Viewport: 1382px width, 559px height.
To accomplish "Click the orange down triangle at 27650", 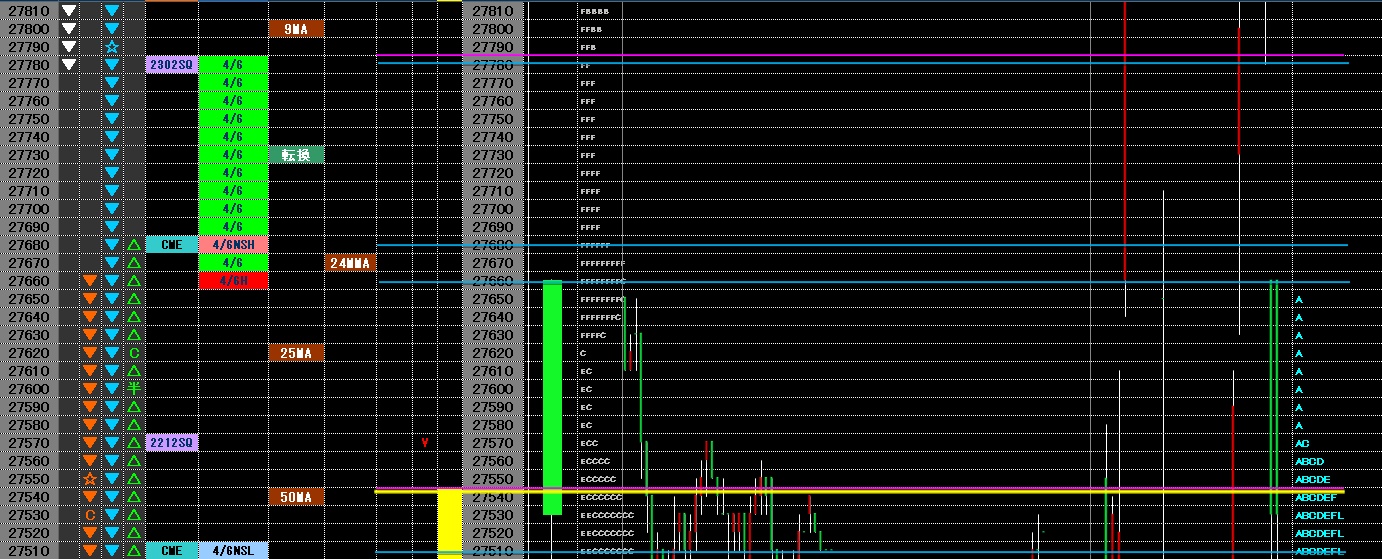I will [90, 299].
